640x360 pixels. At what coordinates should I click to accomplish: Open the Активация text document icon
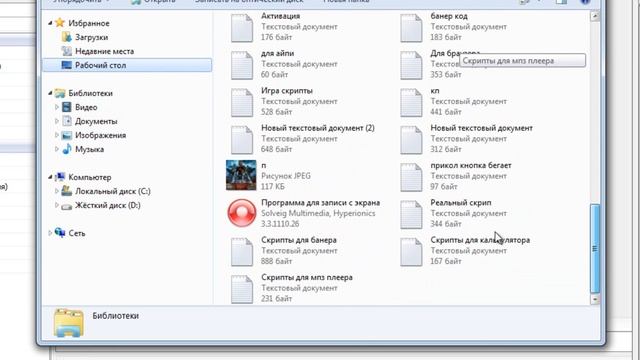point(242,28)
